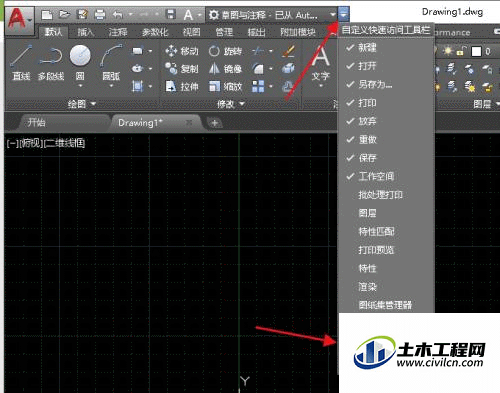This screenshot has width=500, height=393.
Task: Toggle the layer lock icon
Action: (x=461, y=51)
